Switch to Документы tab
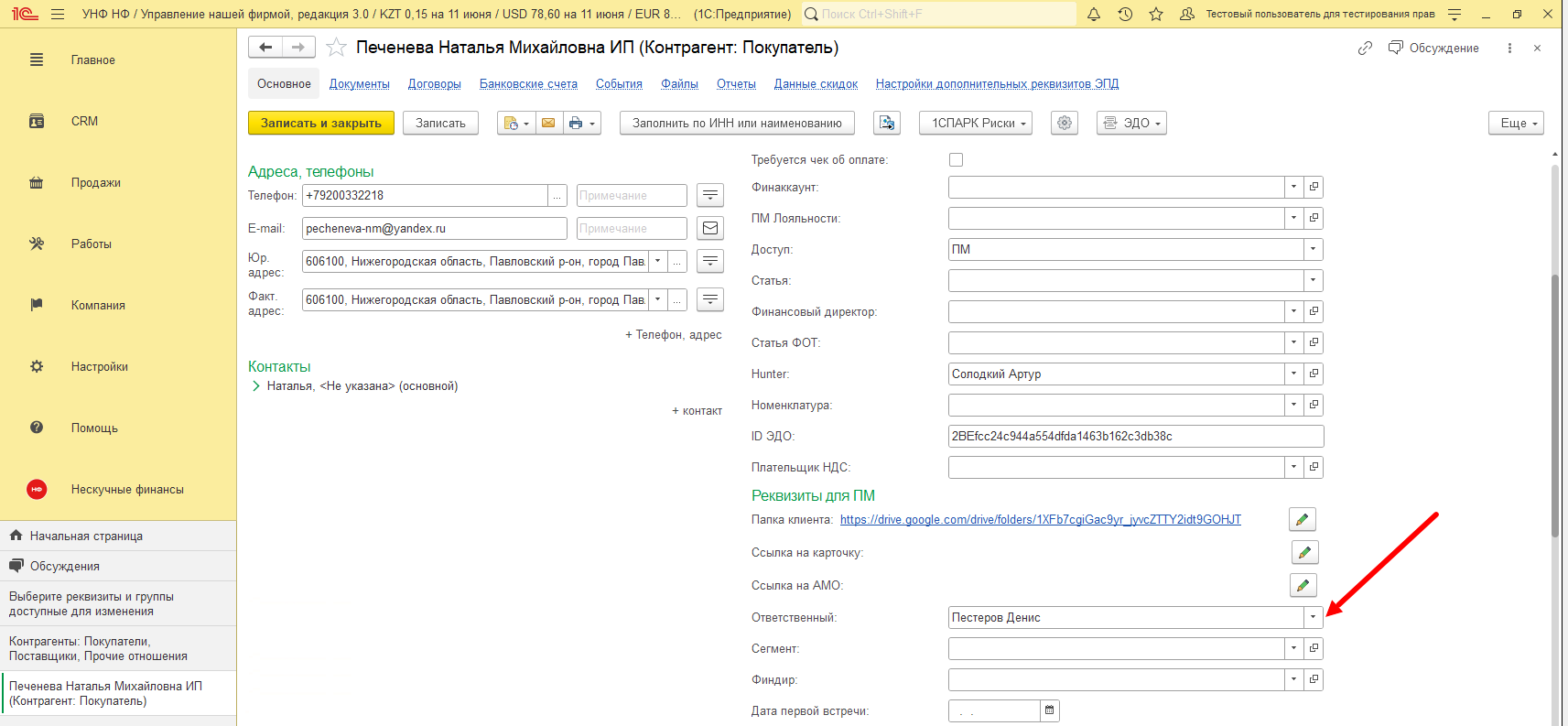Viewport: 1568px width, 726px height. (x=360, y=83)
